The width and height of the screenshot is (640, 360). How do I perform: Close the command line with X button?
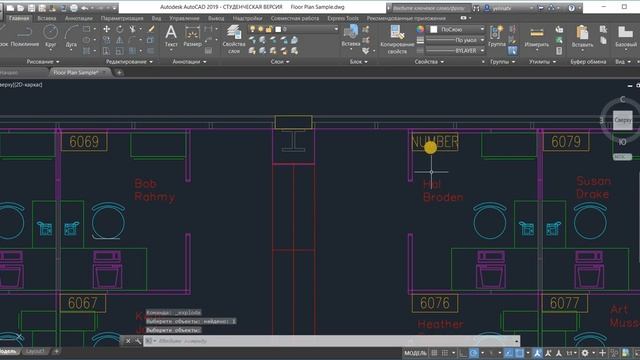click(128, 341)
